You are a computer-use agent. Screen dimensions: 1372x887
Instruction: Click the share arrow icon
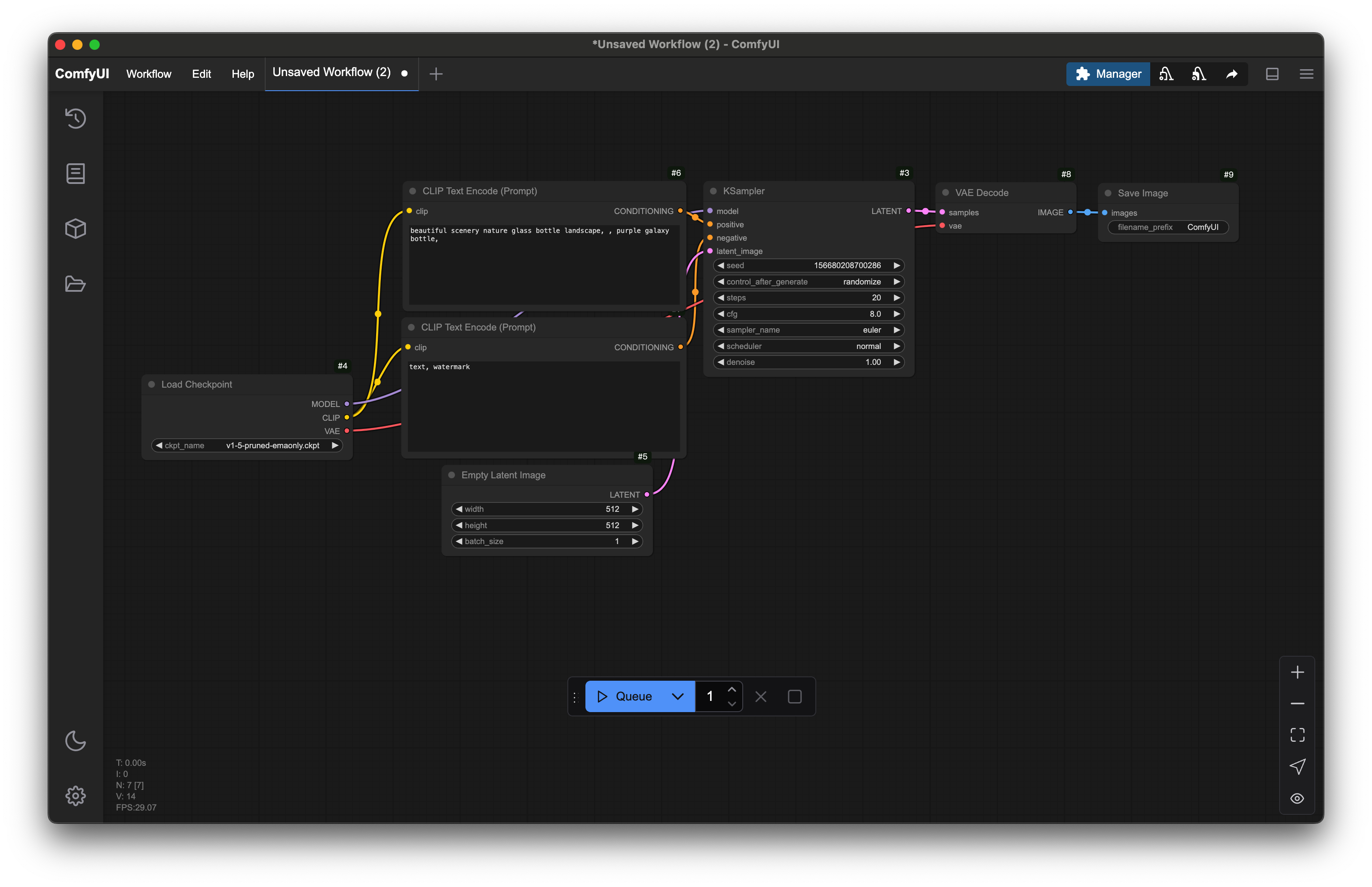(1231, 74)
